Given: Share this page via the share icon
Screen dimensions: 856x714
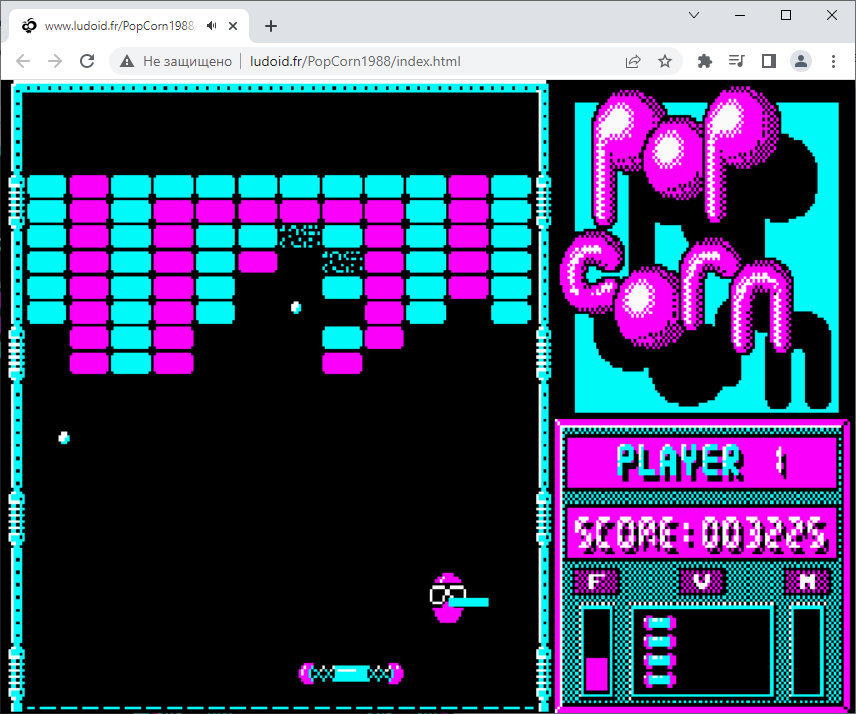Looking at the screenshot, I should pyautogui.click(x=633, y=61).
